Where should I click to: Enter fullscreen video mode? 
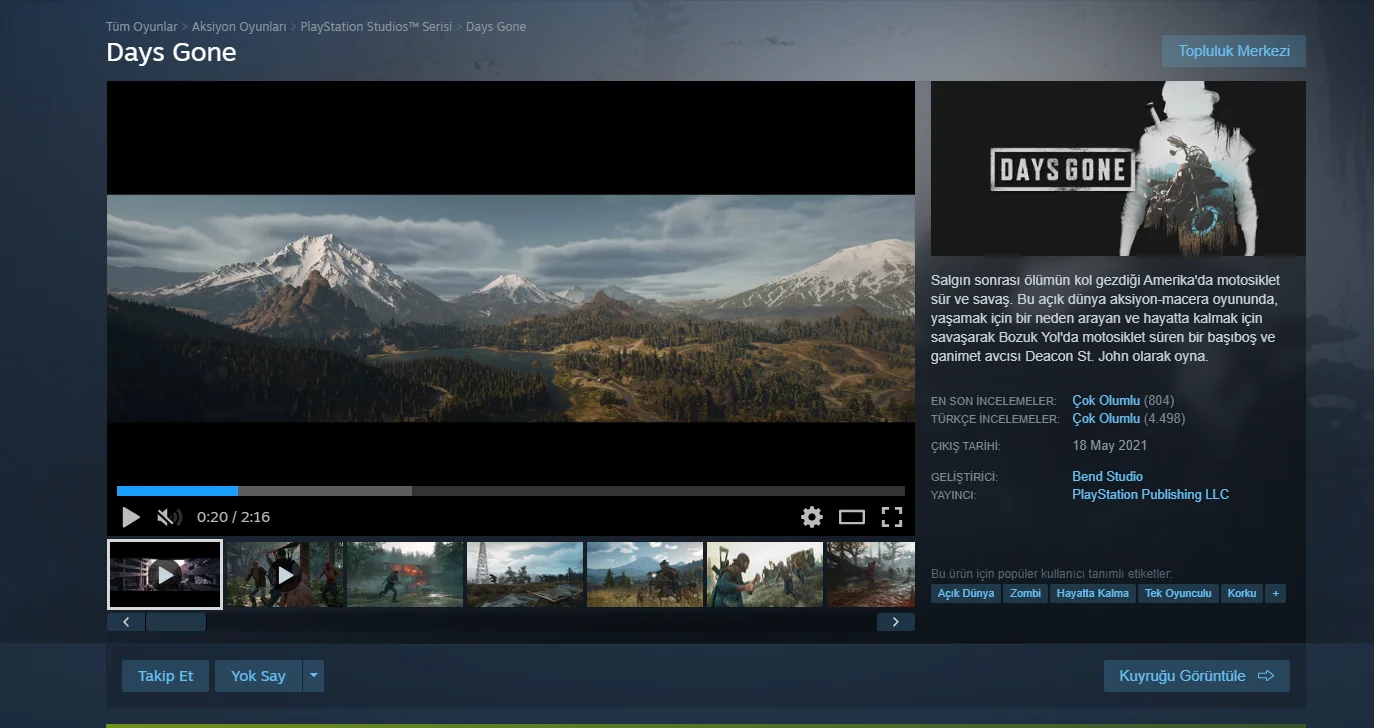tap(892, 517)
